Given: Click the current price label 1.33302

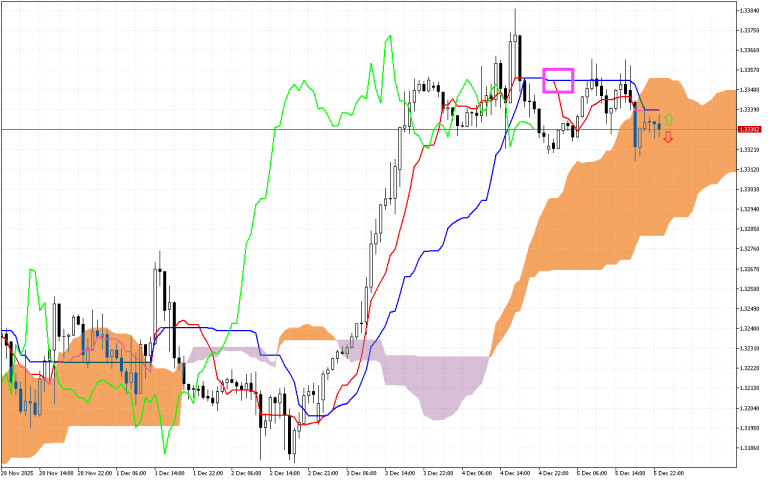Looking at the screenshot, I should (x=749, y=130).
